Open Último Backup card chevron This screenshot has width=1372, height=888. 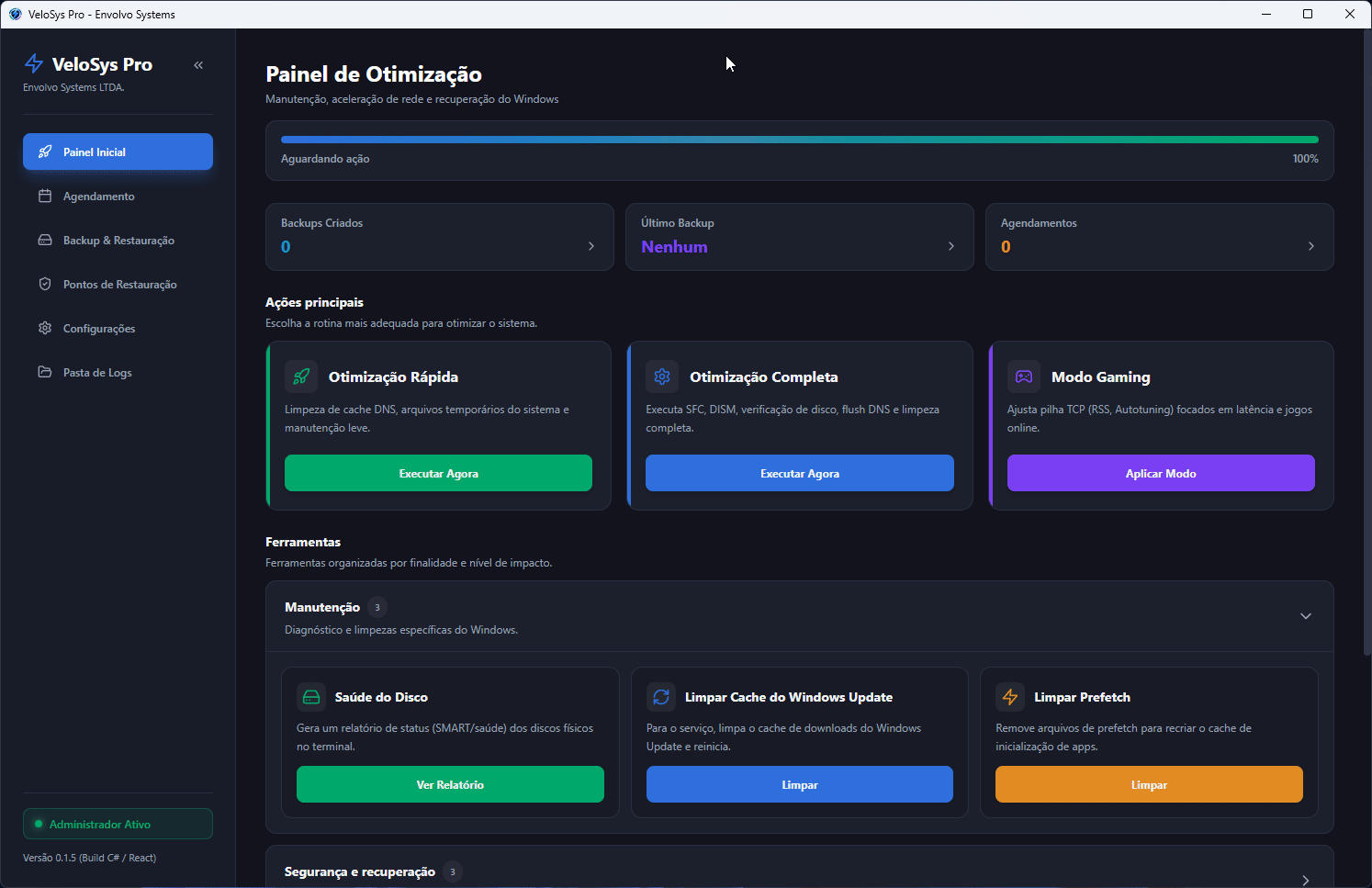click(951, 246)
